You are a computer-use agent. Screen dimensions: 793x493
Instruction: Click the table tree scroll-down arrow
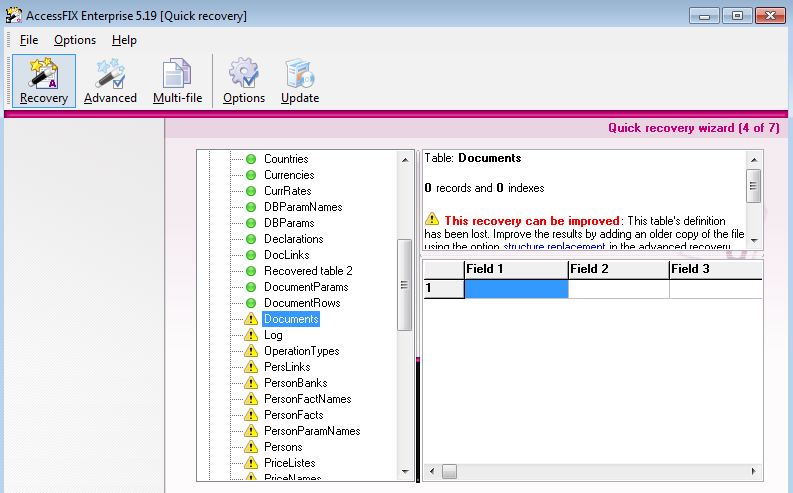pos(405,472)
